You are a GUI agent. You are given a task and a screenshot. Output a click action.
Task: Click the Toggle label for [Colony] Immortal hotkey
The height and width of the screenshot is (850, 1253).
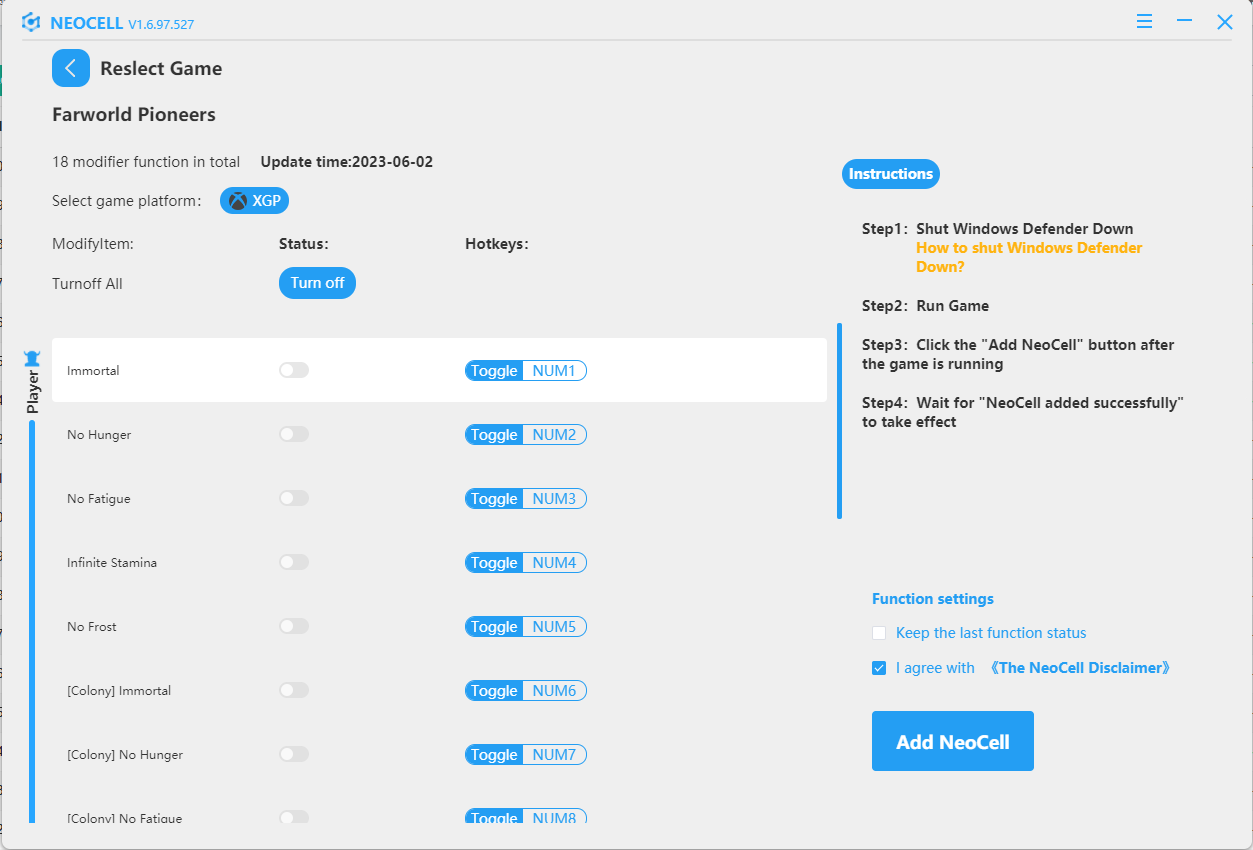[x=494, y=691]
